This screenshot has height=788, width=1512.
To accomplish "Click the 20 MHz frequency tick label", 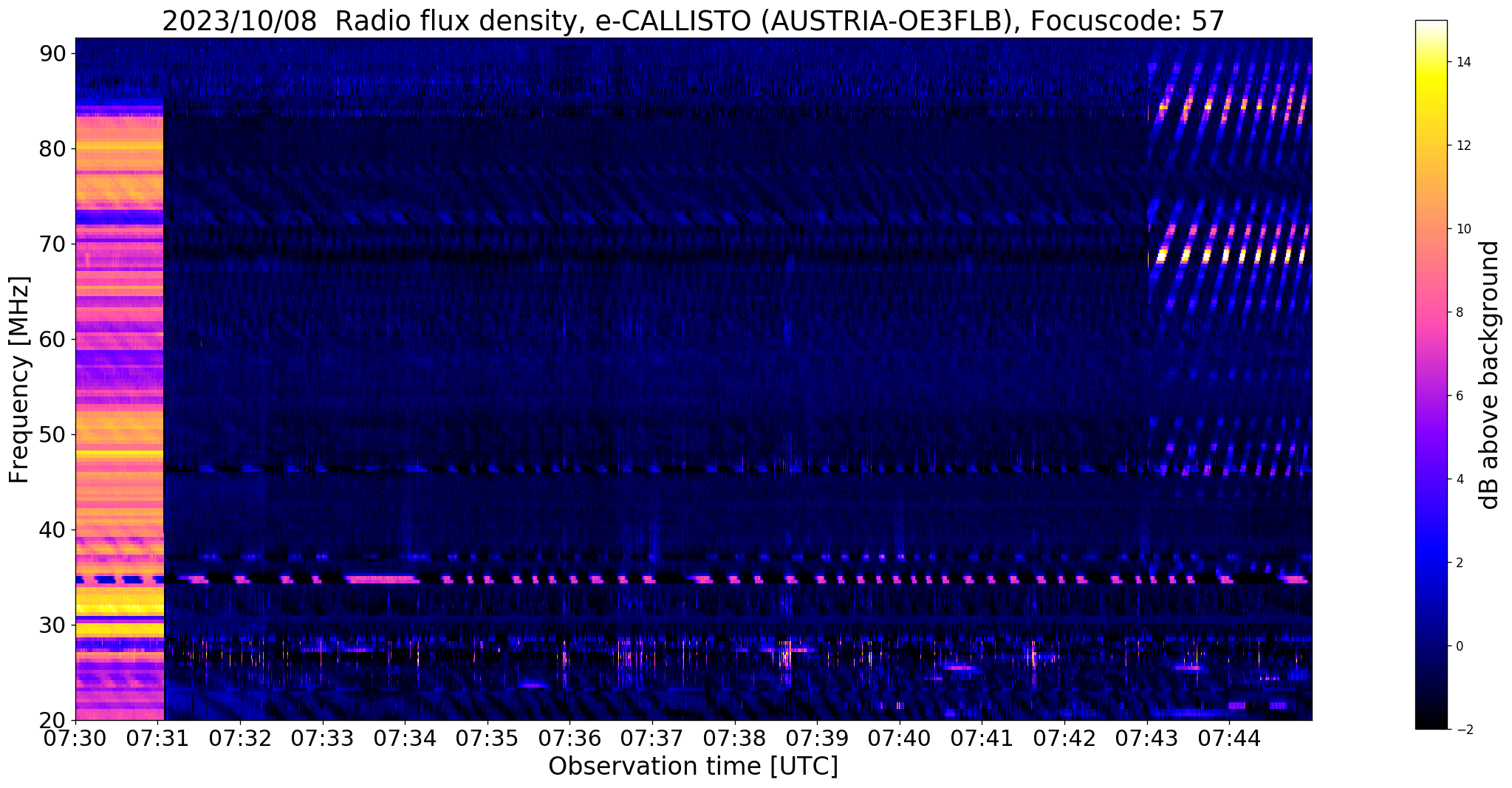I will coord(52,721).
